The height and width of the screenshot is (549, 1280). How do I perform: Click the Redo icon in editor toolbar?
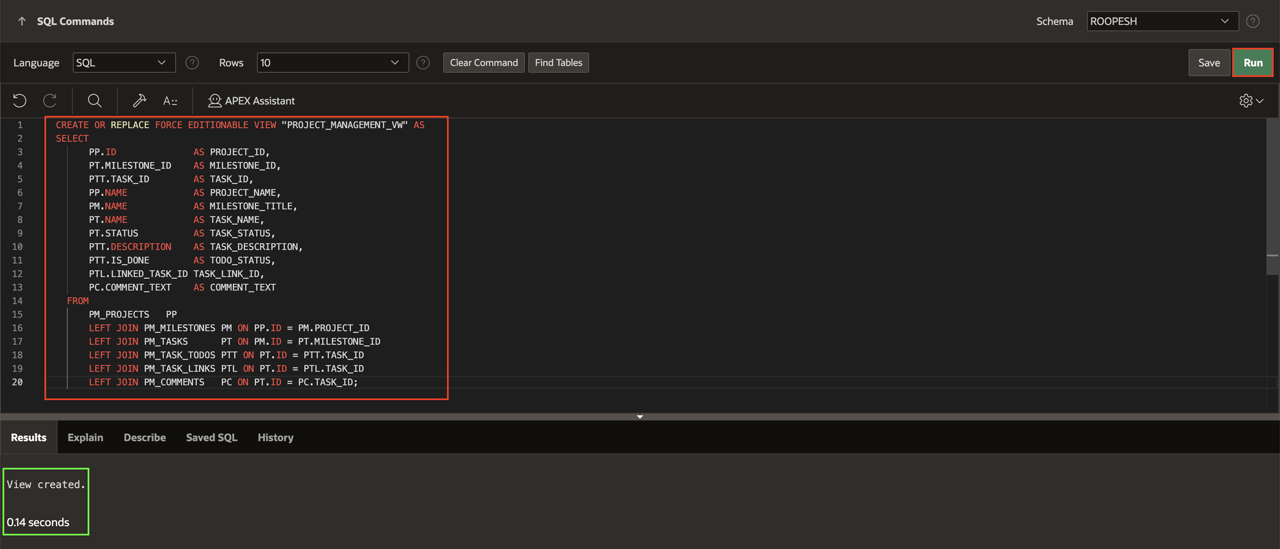(50, 101)
